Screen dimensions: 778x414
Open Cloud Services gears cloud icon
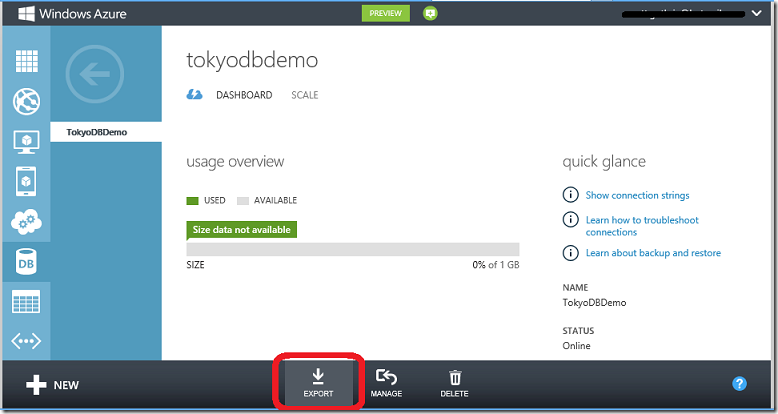[x=26, y=221]
